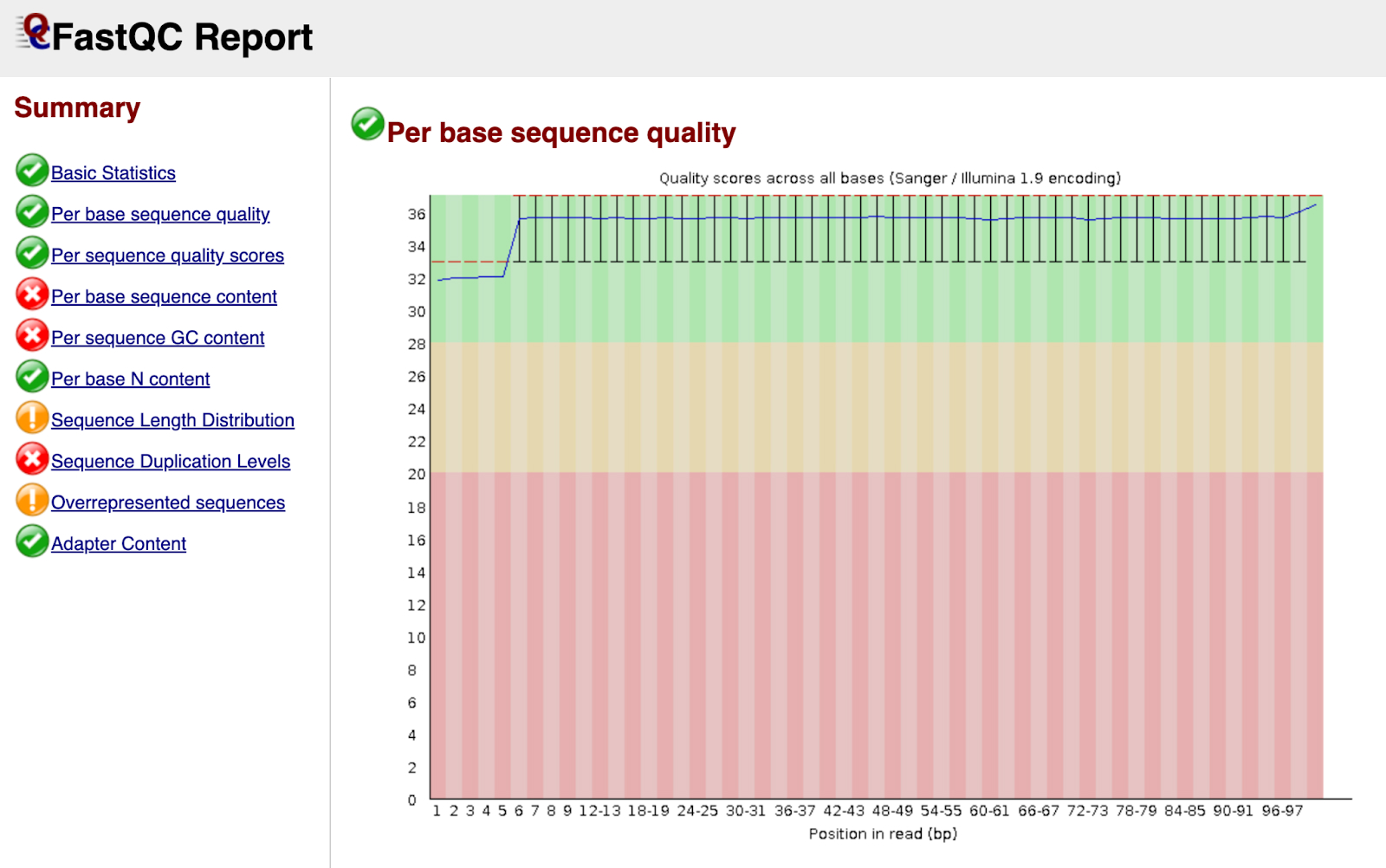Click the y-axis value 10
The height and width of the screenshot is (868, 1386).
[417, 638]
